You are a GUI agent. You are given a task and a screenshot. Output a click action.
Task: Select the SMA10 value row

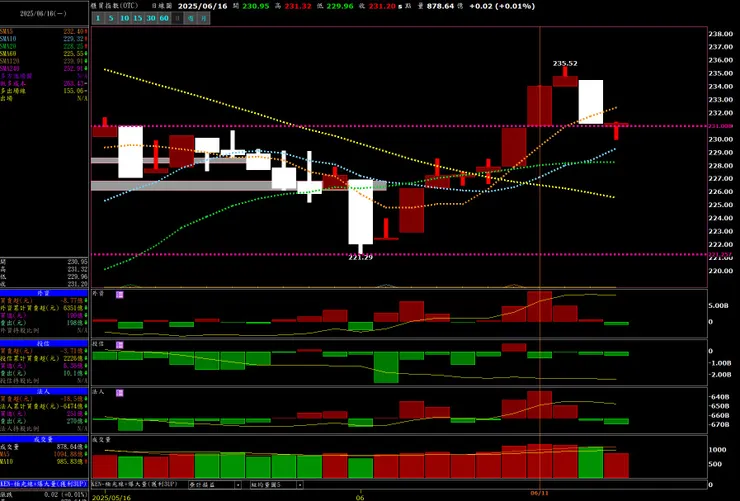[x=44, y=39]
